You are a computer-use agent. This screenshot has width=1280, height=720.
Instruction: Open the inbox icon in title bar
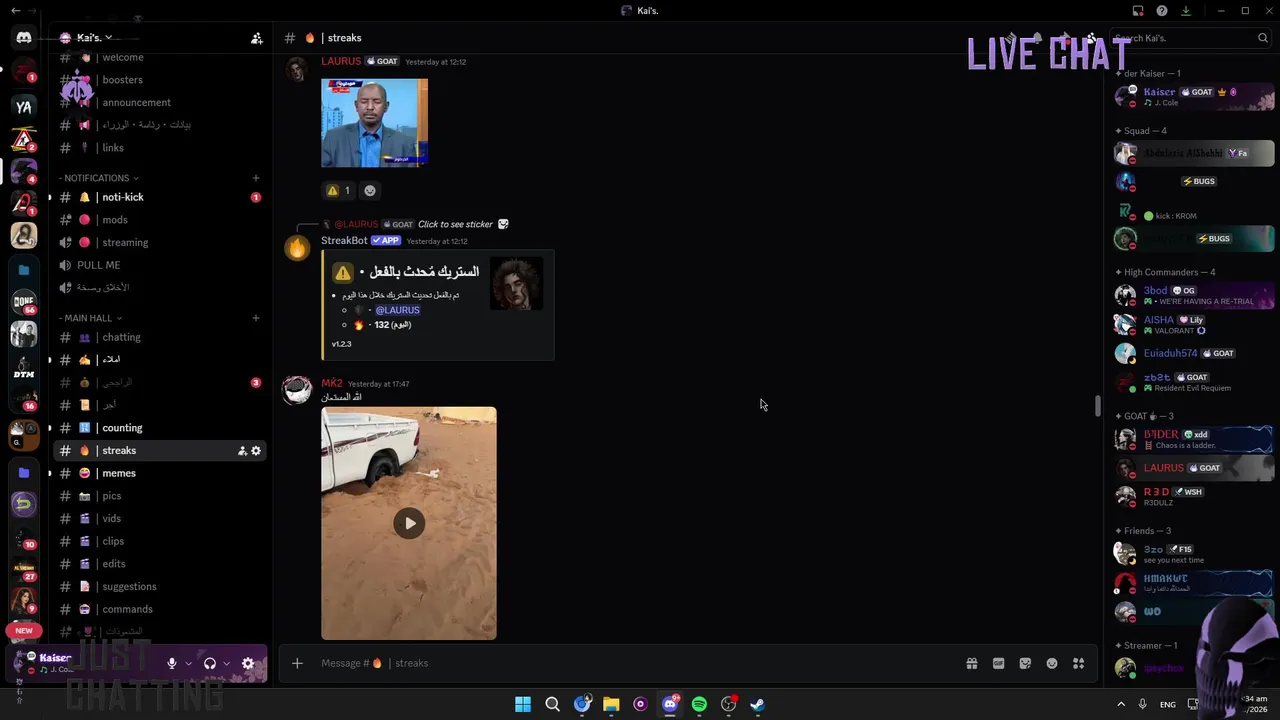1138,11
